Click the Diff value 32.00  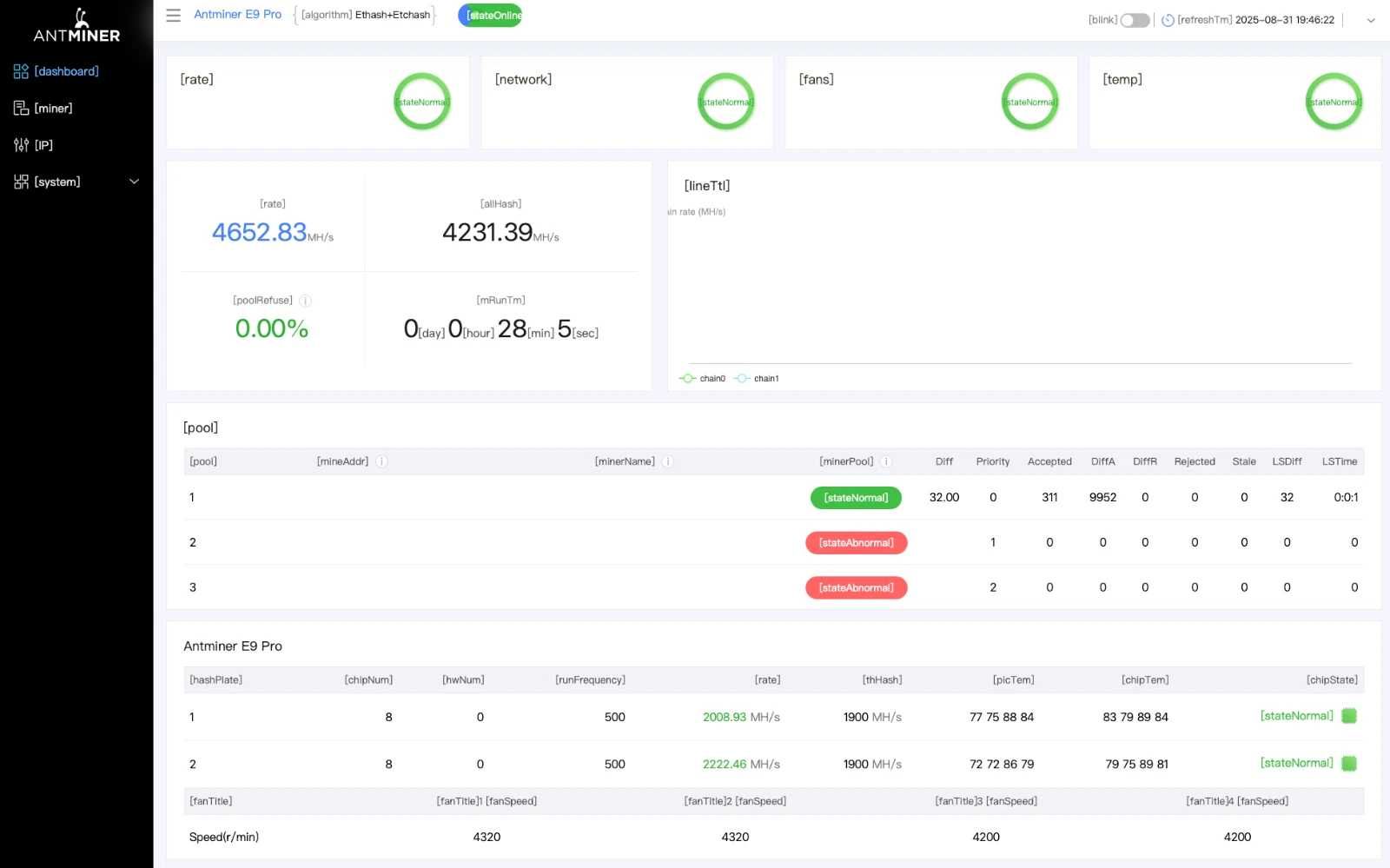tap(944, 498)
